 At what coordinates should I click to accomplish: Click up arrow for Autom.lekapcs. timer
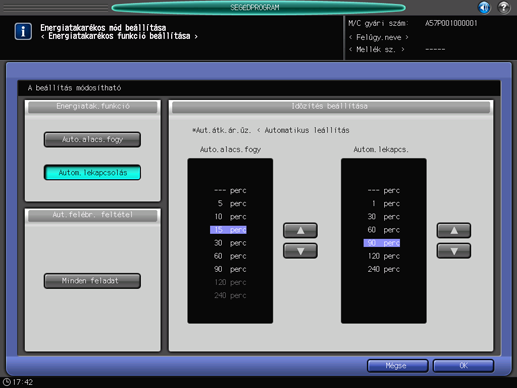[454, 230]
